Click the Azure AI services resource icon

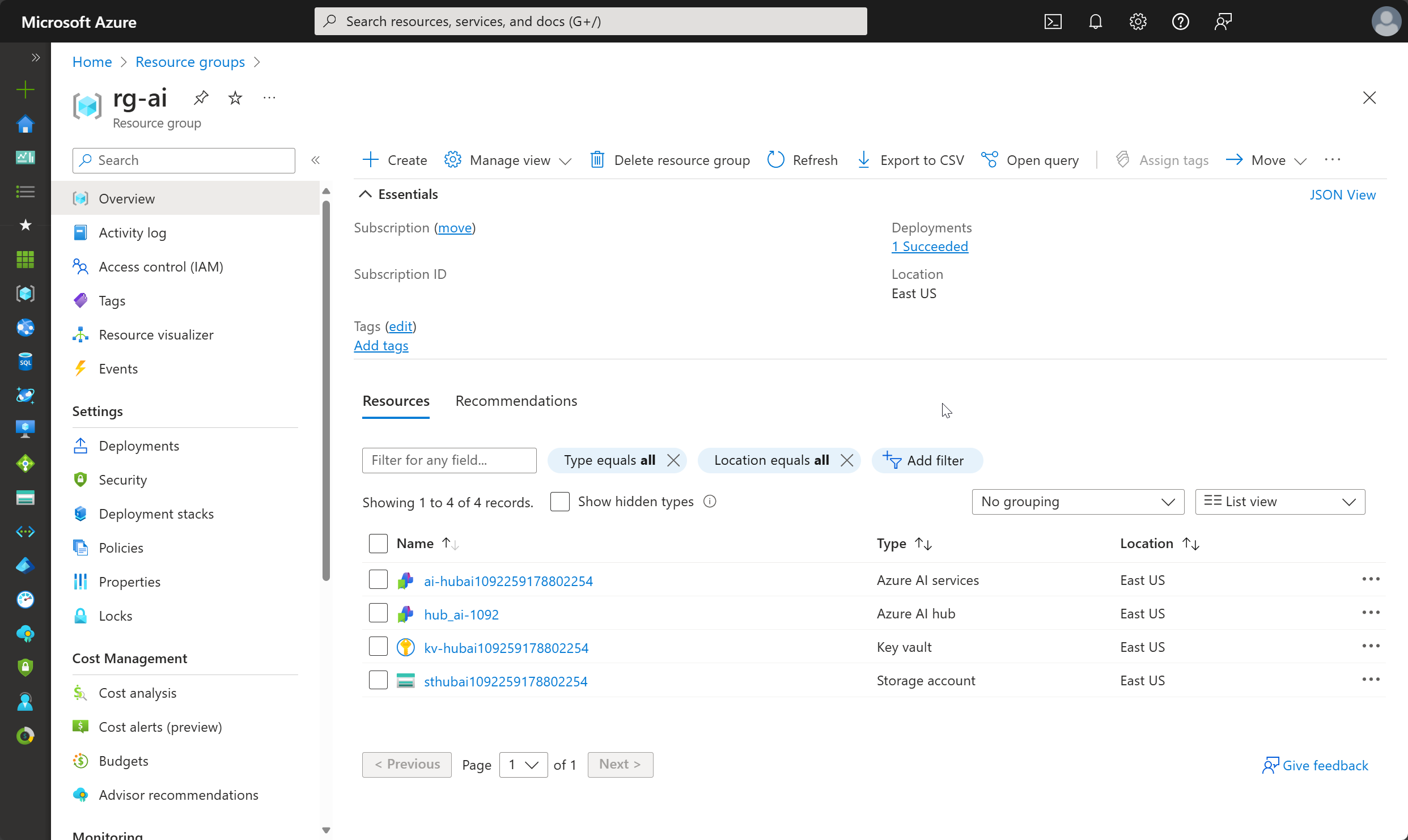(406, 579)
